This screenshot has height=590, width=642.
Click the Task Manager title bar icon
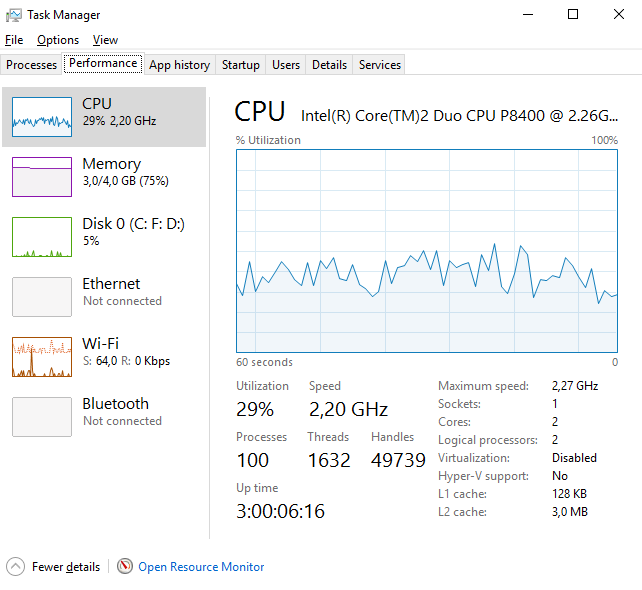14,15
